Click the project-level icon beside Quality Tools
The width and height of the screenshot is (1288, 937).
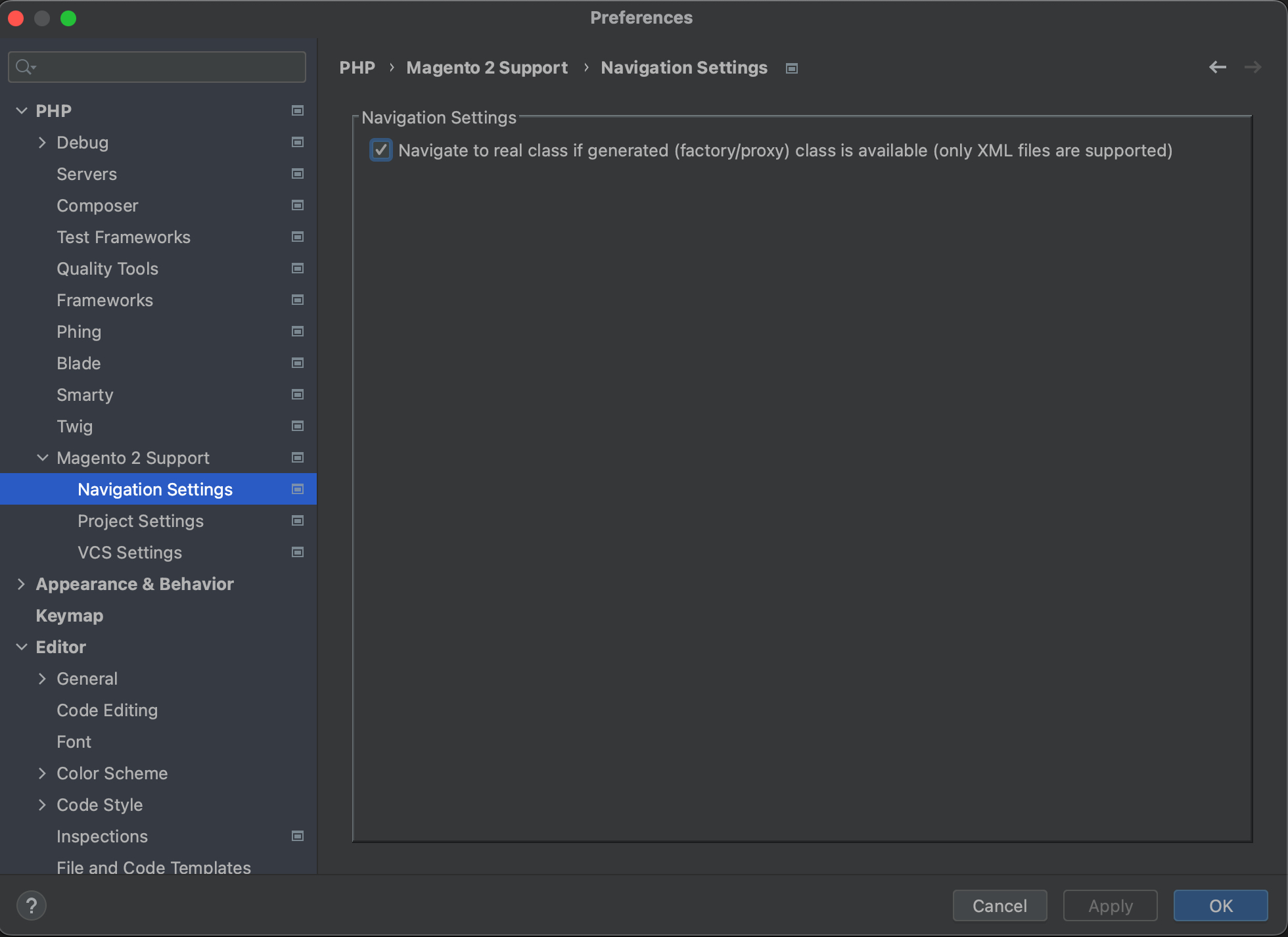click(x=298, y=268)
